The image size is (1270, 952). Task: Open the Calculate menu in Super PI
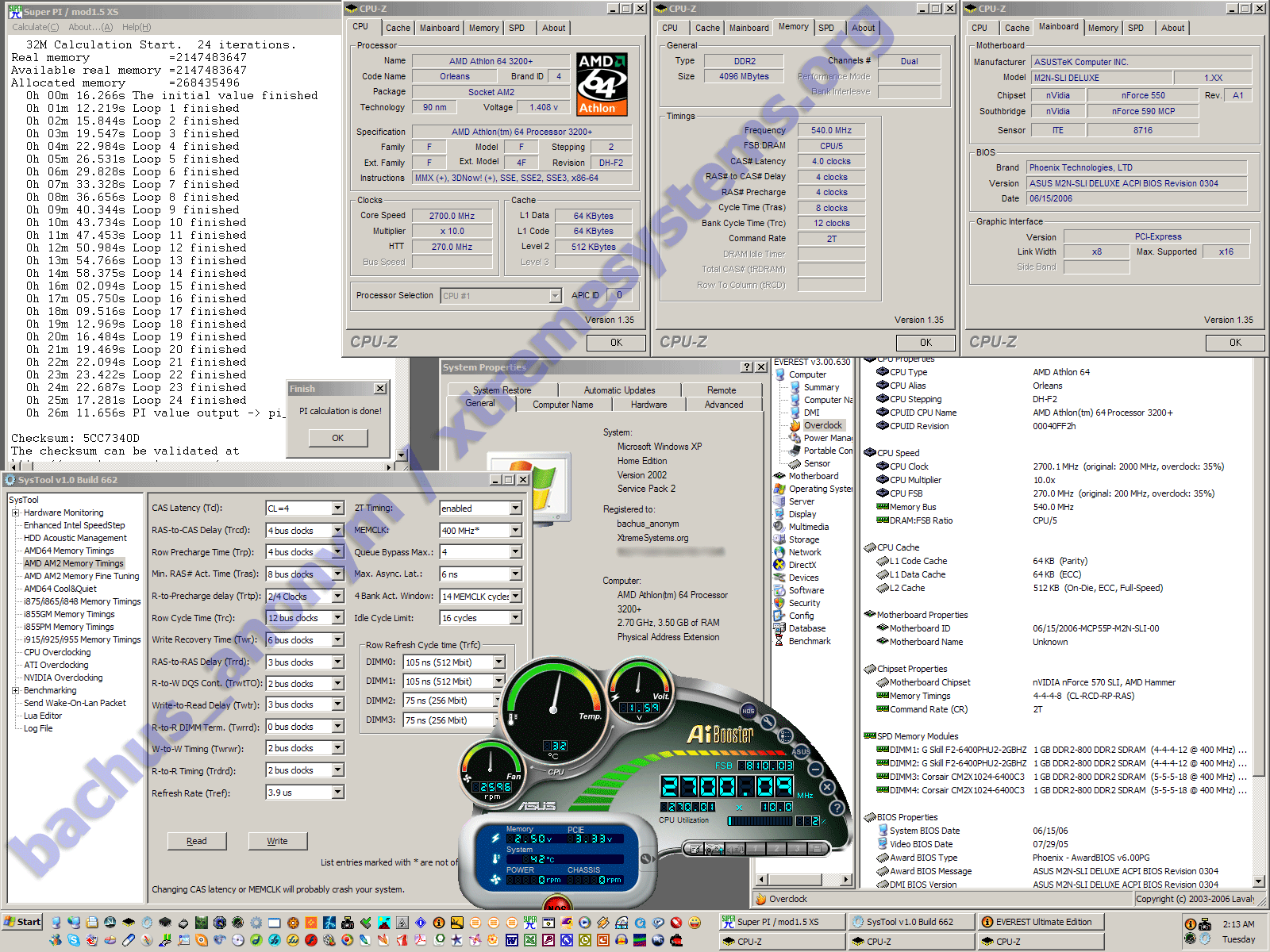point(34,27)
